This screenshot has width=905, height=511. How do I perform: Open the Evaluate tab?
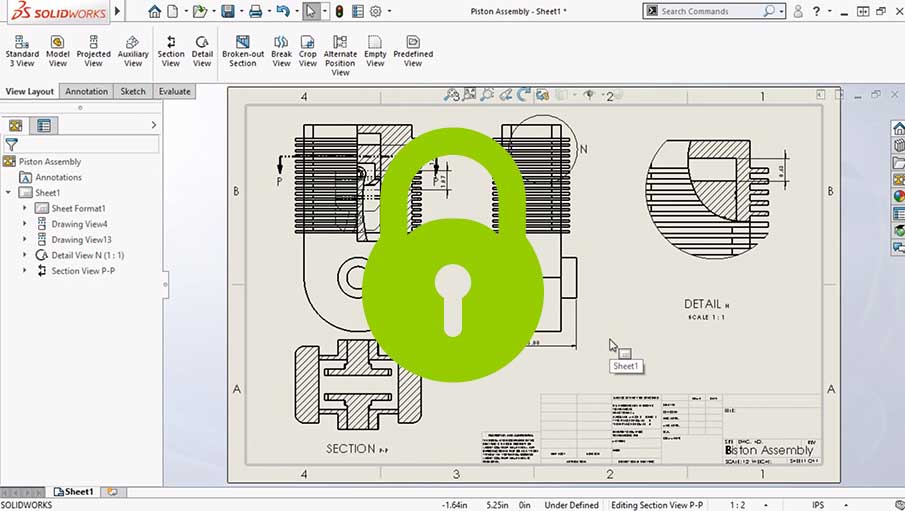pyautogui.click(x=174, y=91)
